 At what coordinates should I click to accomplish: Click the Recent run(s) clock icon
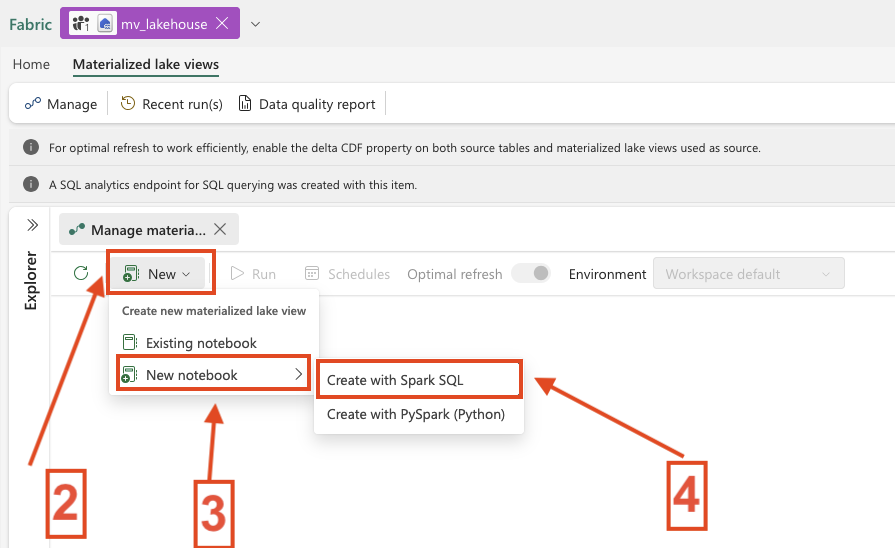[x=128, y=104]
